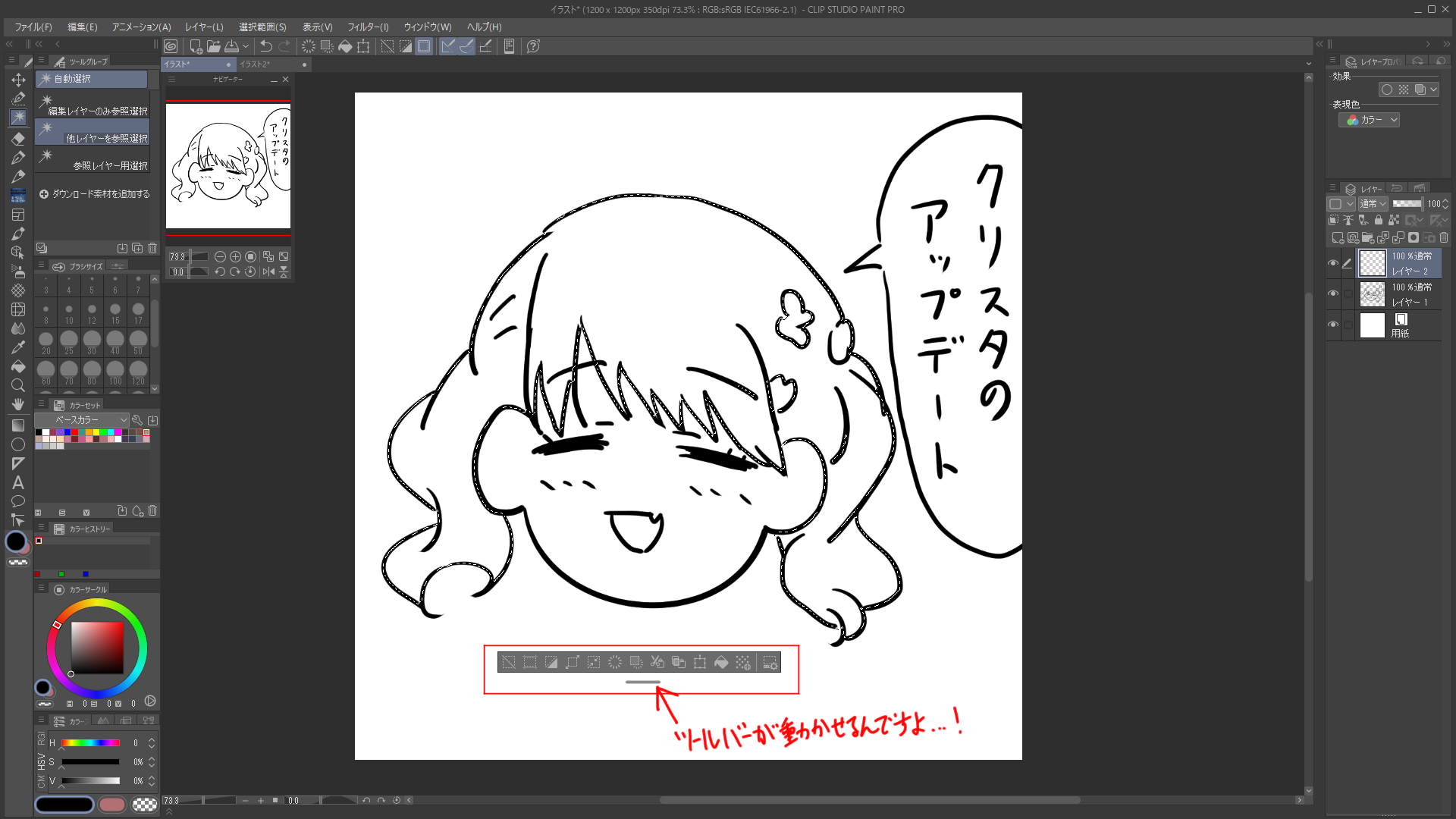
Task: Hide the 用紙 paper layer
Action: 1332,325
